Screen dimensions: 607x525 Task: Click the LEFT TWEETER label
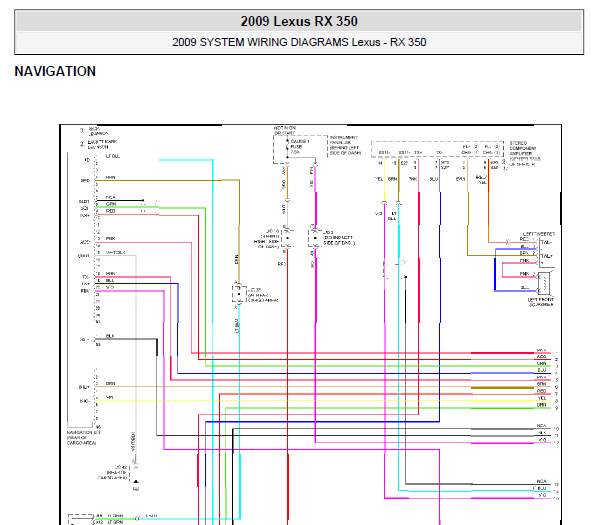[x=539, y=234]
